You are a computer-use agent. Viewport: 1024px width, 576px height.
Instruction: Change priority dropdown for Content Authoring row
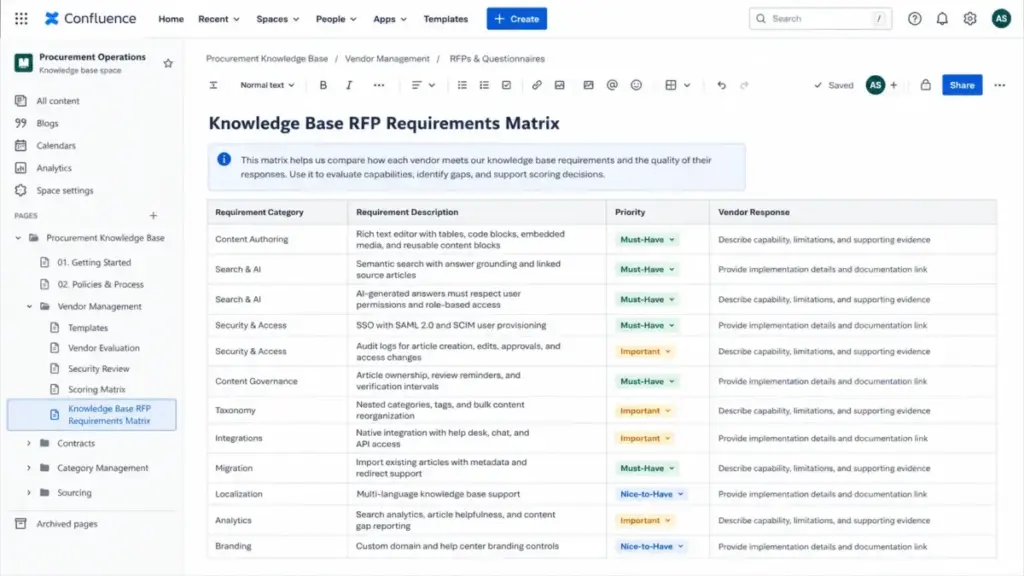click(647, 240)
